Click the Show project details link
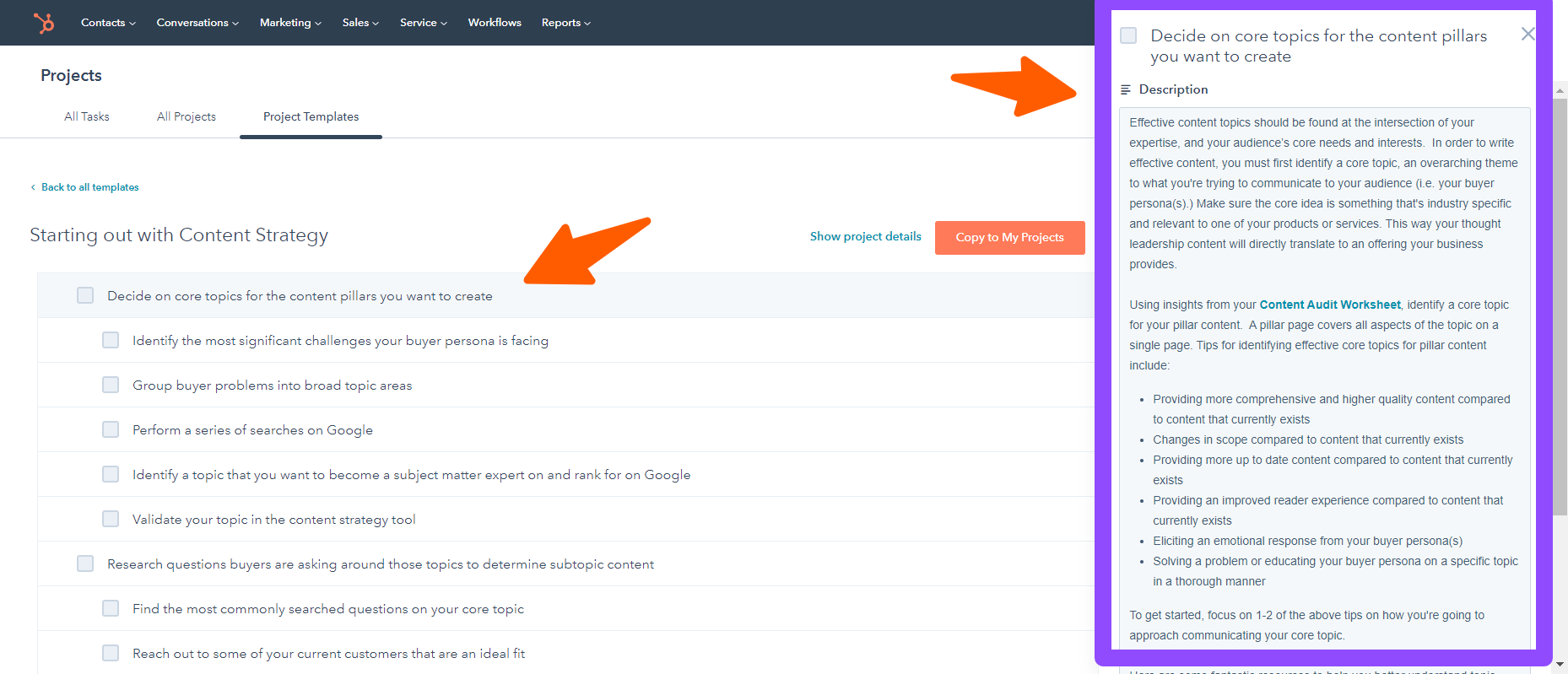 (x=865, y=236)
